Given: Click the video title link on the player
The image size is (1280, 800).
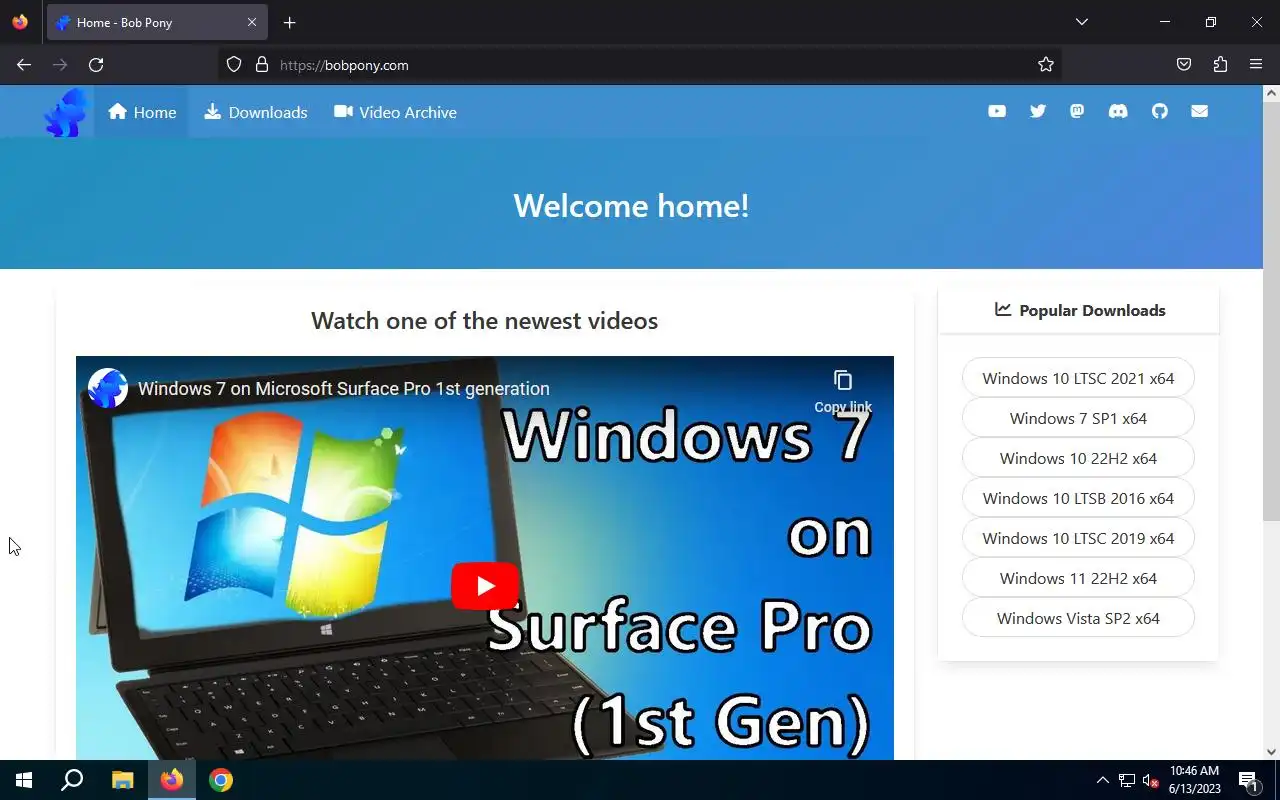Looking at the screenshot, I should 344,389.
